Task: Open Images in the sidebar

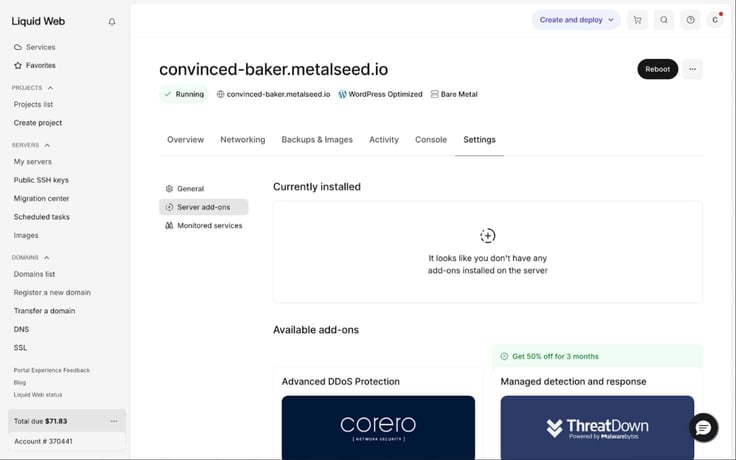Action: (26, 235)
